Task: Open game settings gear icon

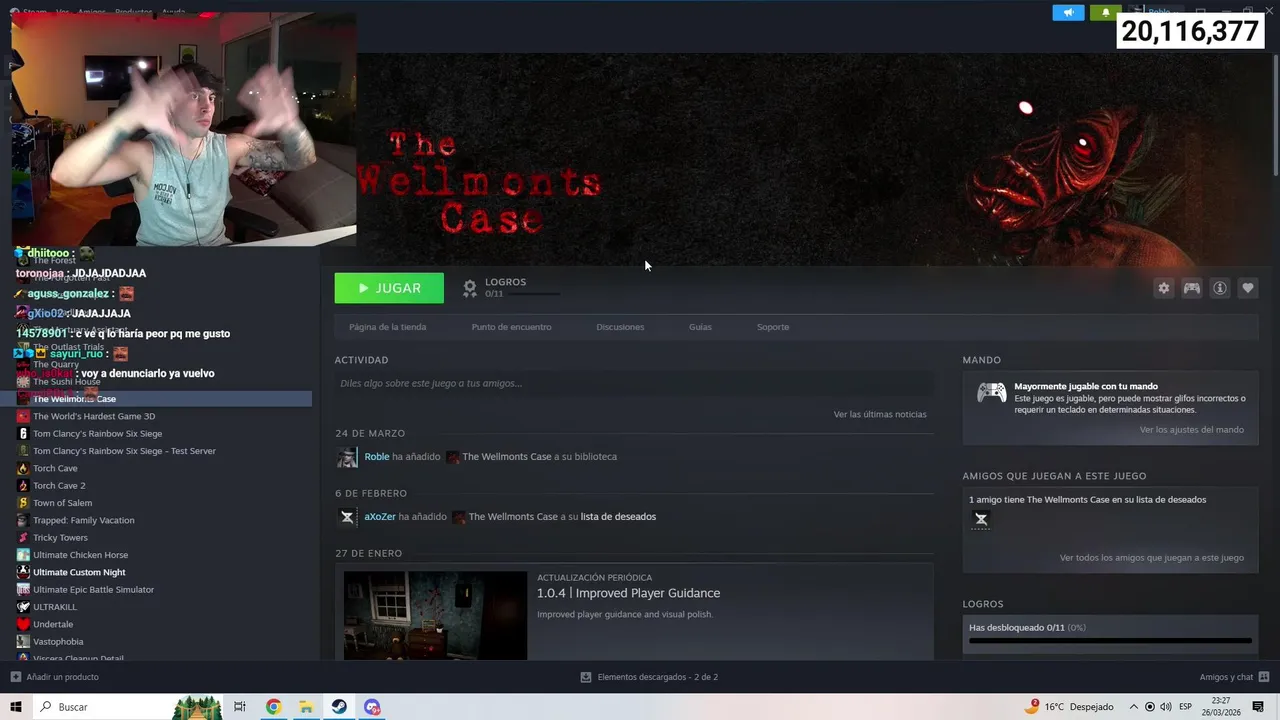Action: pyautogui.click(x=1164, y=288)
